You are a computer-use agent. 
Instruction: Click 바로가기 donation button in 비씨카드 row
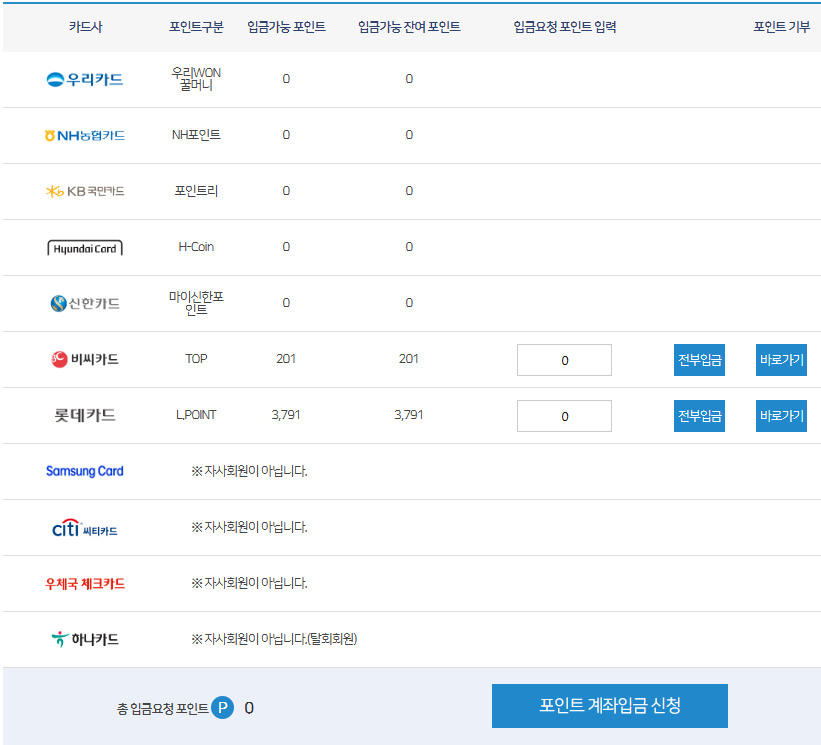pos(781,360)
